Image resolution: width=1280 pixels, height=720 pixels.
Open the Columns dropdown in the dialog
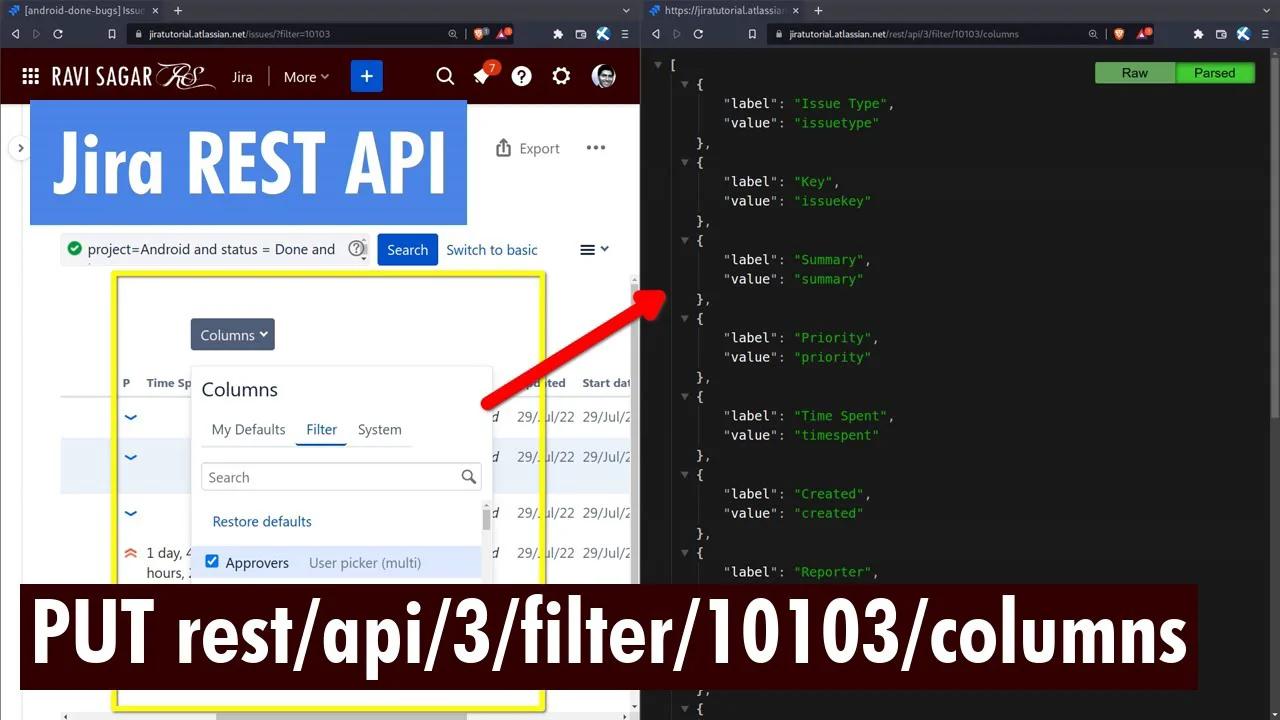click(x=232, y=334)
